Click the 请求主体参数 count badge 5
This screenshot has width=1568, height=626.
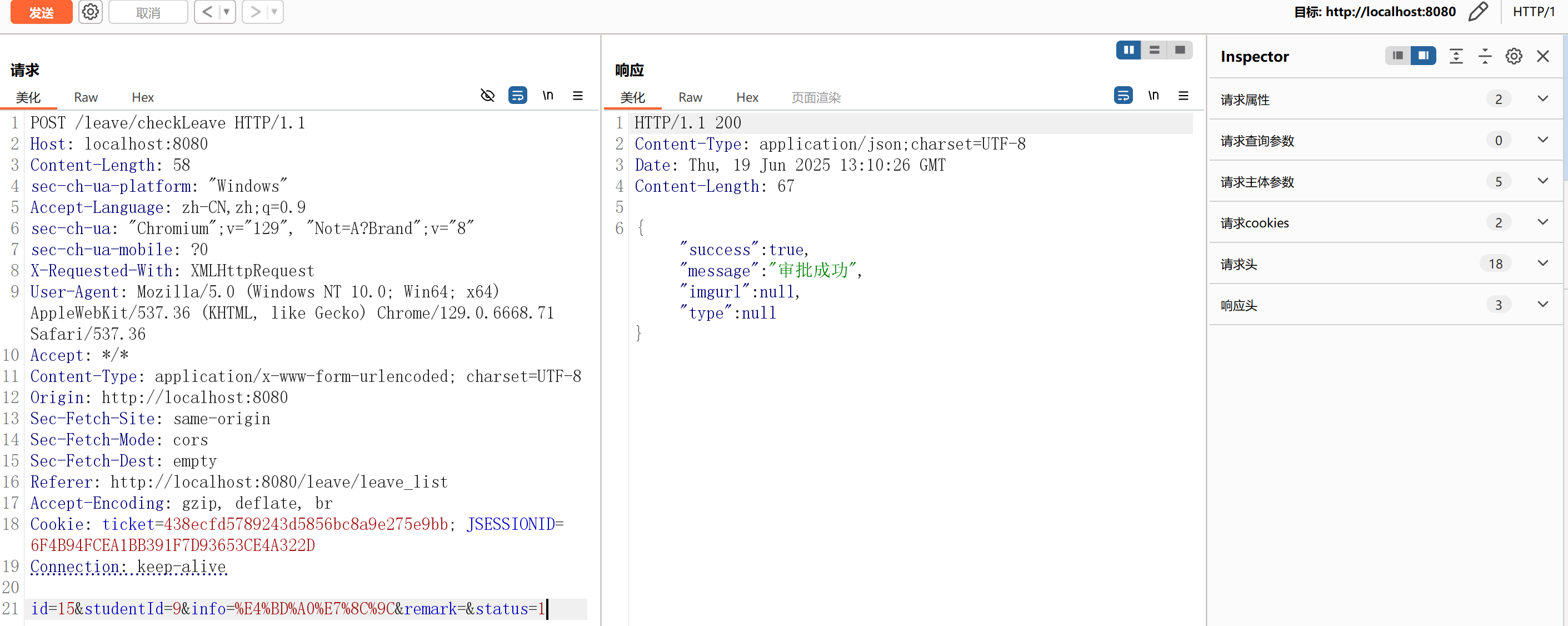[x=1498, y=181]
